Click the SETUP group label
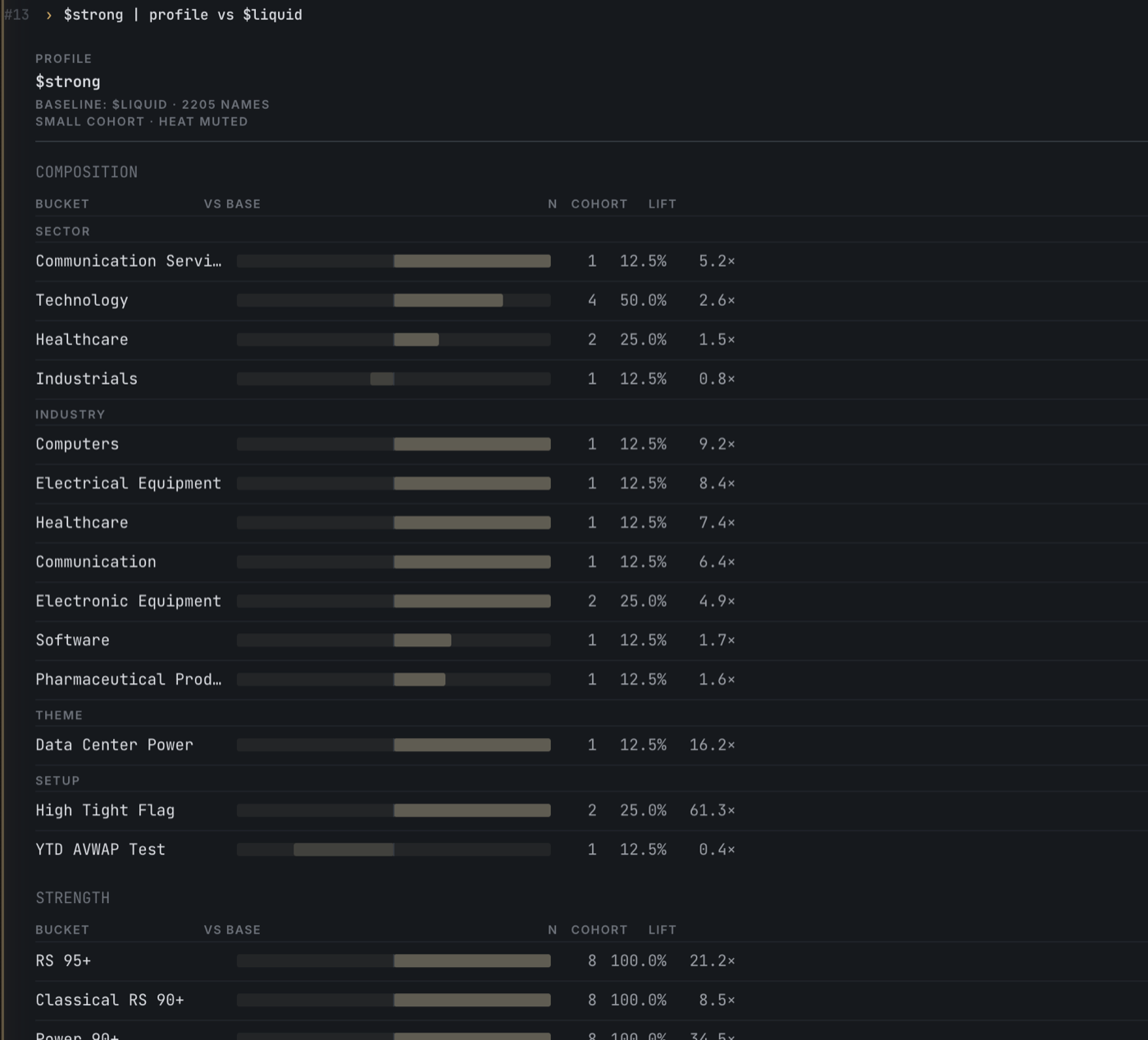Screen dimensions: 1148x1040 [57, 781]
